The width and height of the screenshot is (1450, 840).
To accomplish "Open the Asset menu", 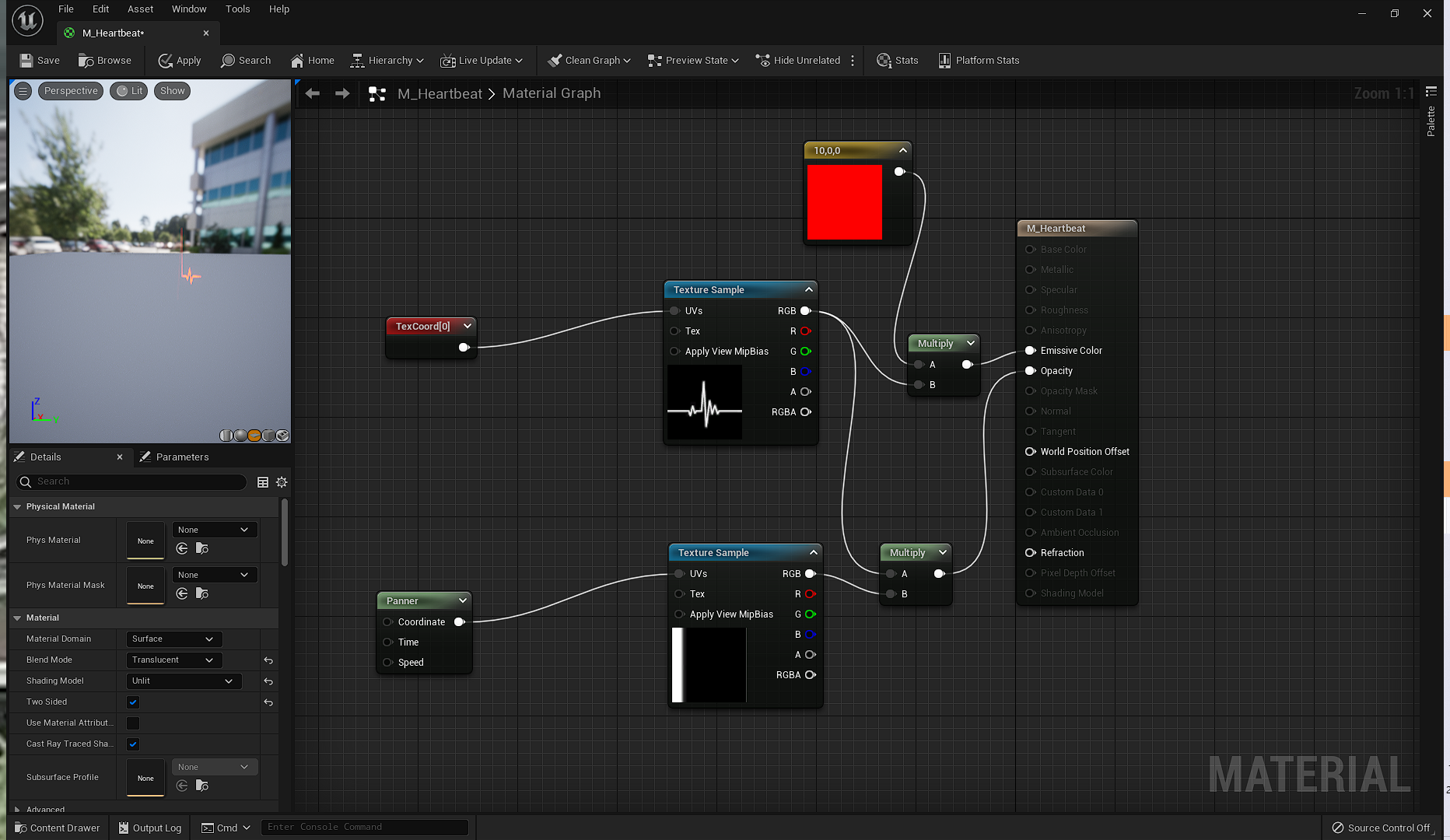I will (x=140, y=9).
